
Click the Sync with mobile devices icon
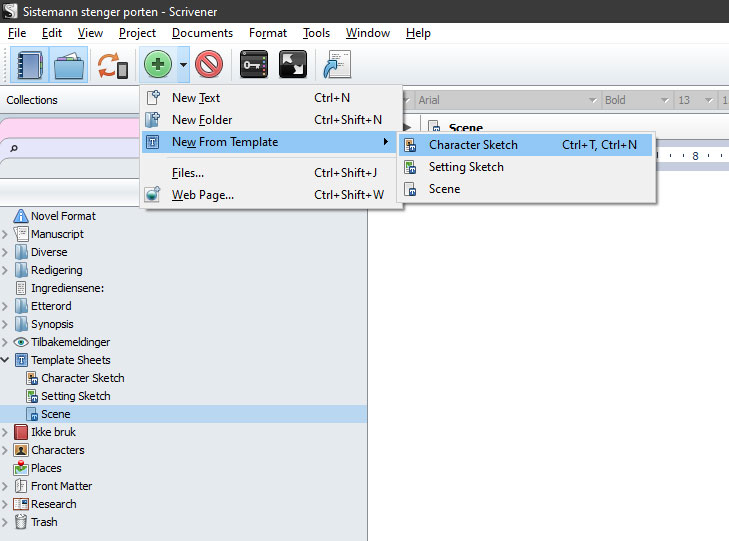coord(112,66)
